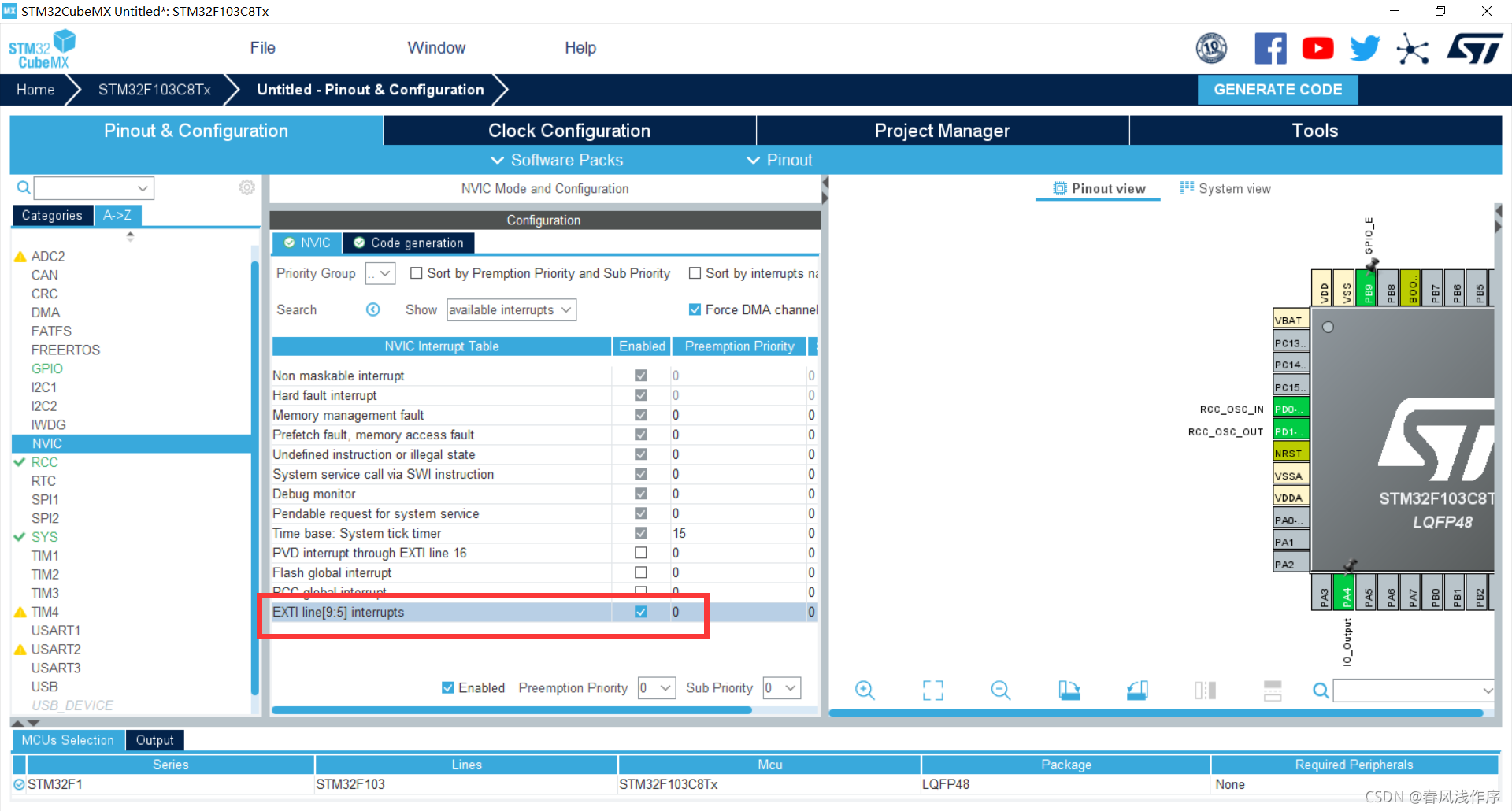Viewport: 1512px width, 811px height.
Task: Click the horizontal split layout icon
Action: click(1273, 691)
